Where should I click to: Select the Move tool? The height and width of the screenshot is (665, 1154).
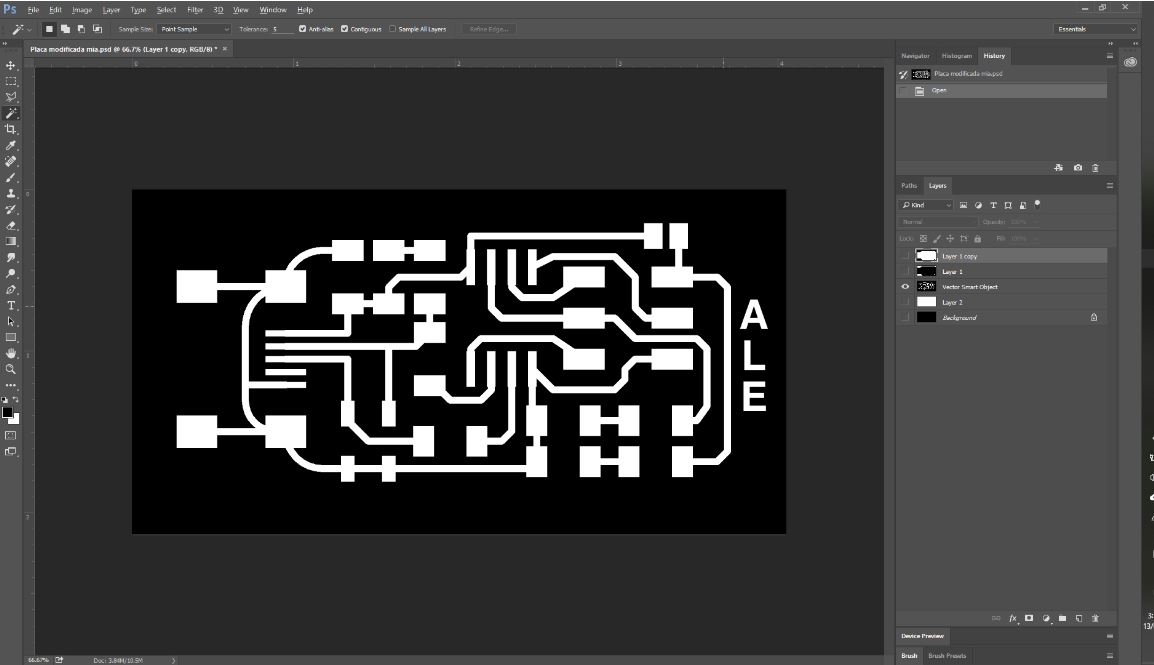click(10, 65)
